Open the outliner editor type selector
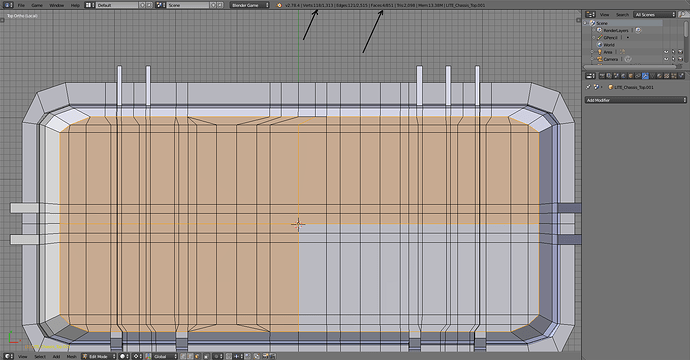Image resolution: width=690 pixels, height=360 pixels. click(x=590, y=15)
